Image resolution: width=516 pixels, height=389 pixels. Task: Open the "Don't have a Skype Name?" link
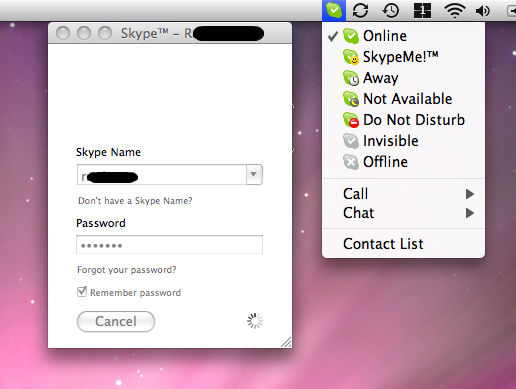(135, 201)
